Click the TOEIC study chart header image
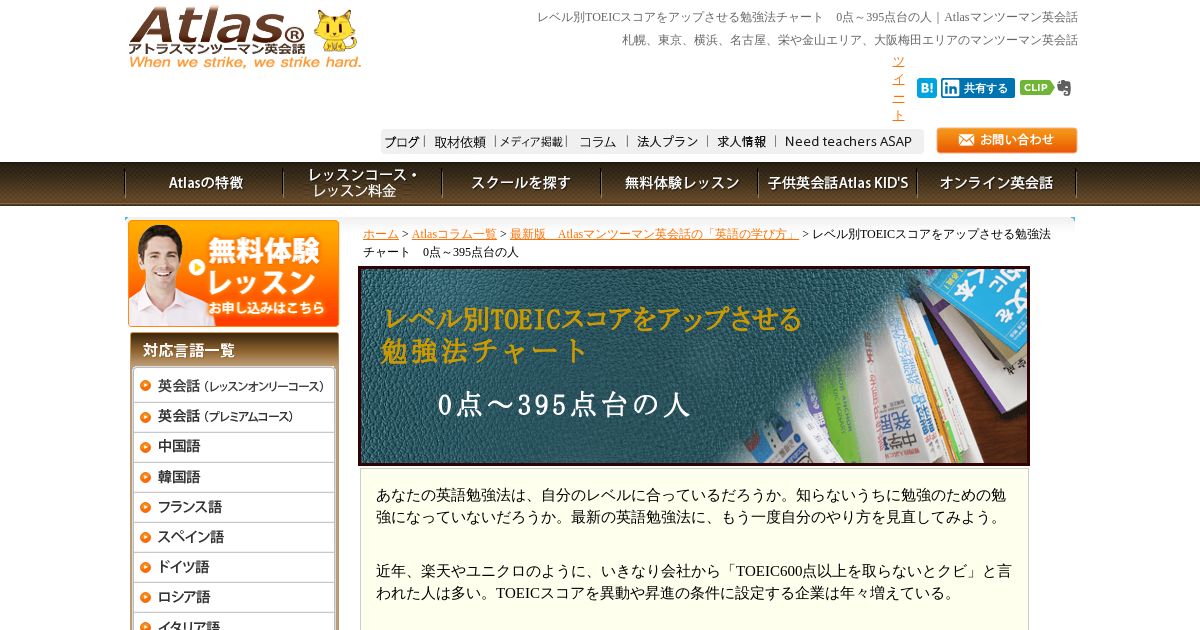1200x630 pixels. (x=694, y=366)
